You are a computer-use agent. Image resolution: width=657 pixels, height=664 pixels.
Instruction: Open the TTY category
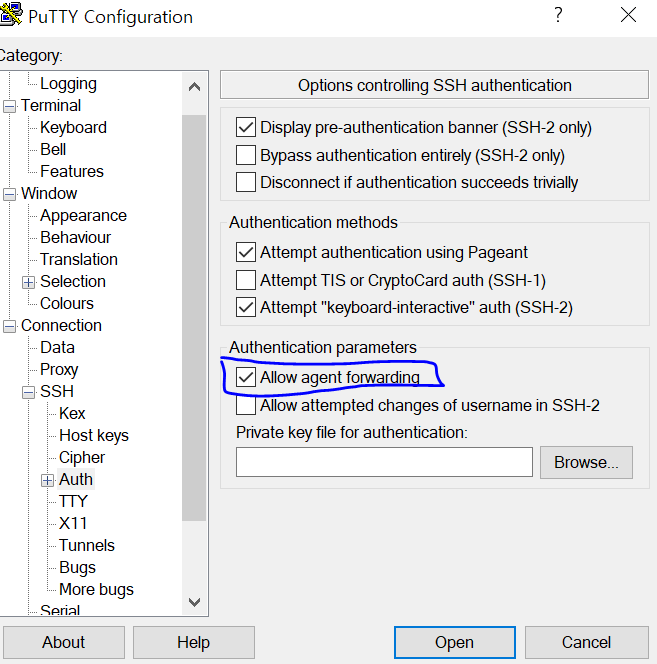(x=73, y=502)
